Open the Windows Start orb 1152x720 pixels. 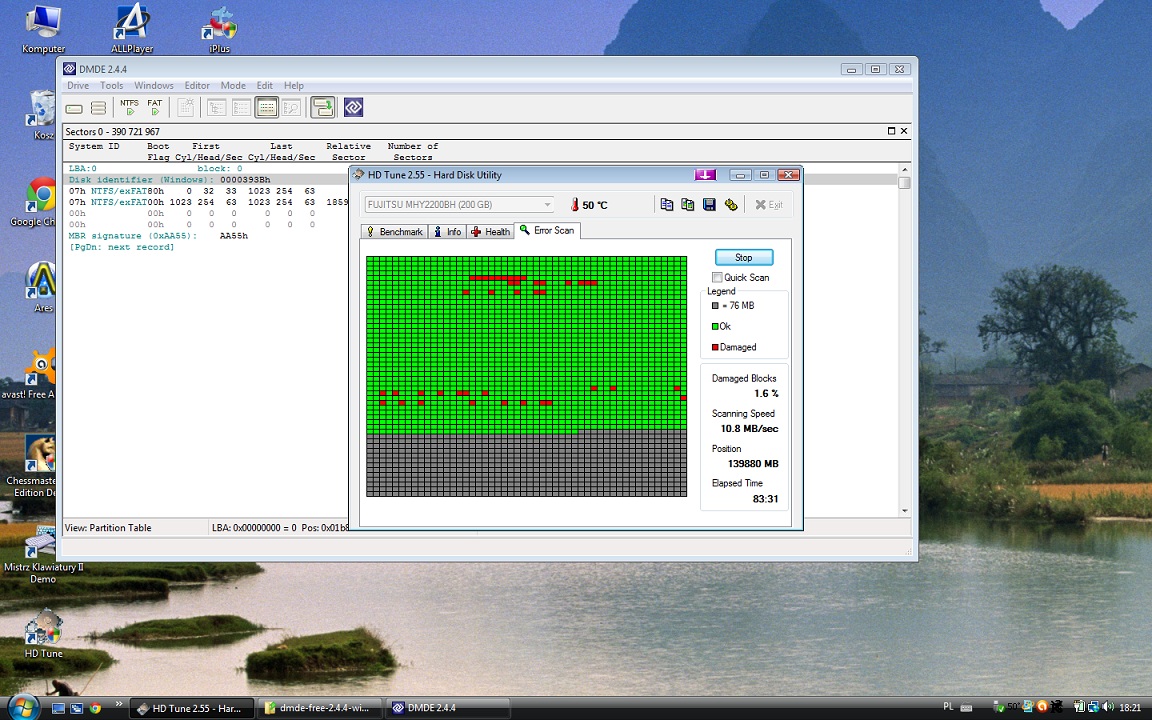click(x=22, y=707)
